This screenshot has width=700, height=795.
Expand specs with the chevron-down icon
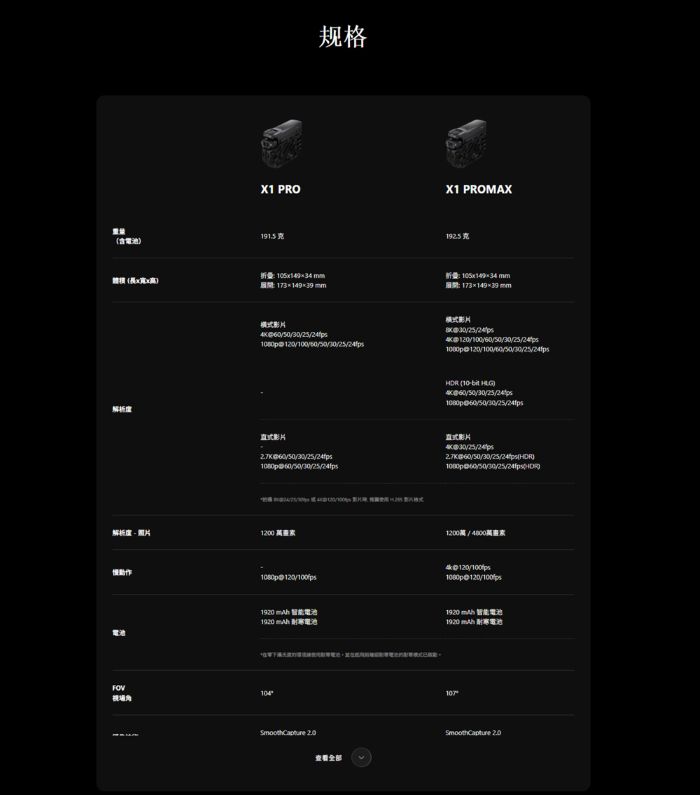362,757
